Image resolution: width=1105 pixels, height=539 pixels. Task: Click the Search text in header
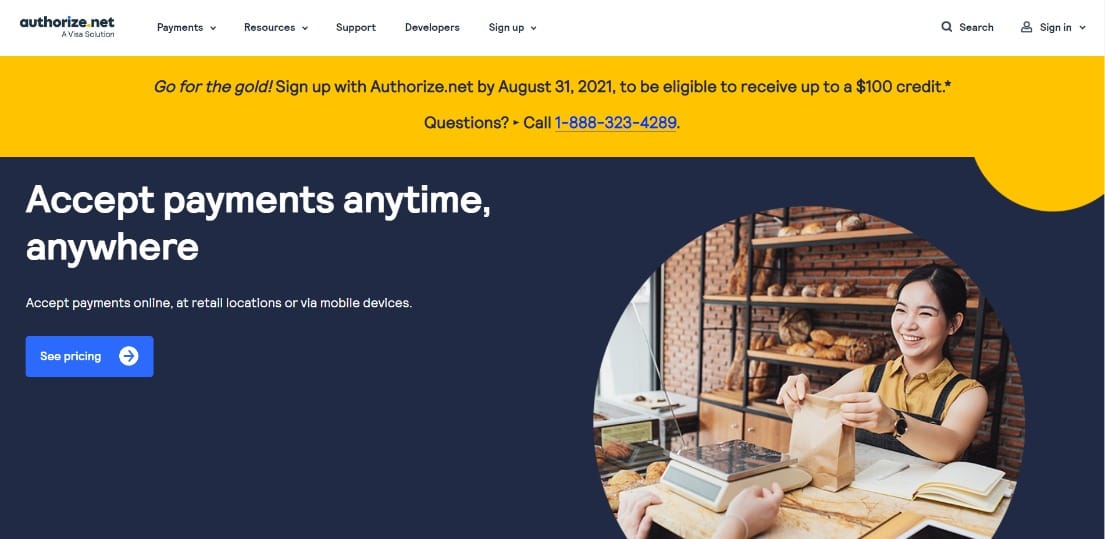tap(976, 27)
